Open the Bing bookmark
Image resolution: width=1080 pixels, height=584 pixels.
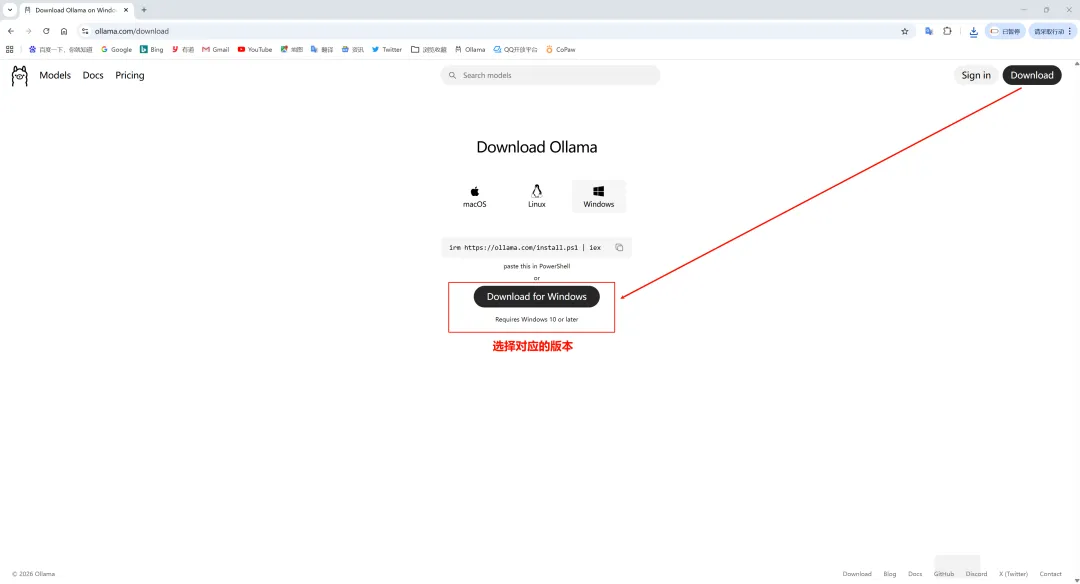(152, 50)
